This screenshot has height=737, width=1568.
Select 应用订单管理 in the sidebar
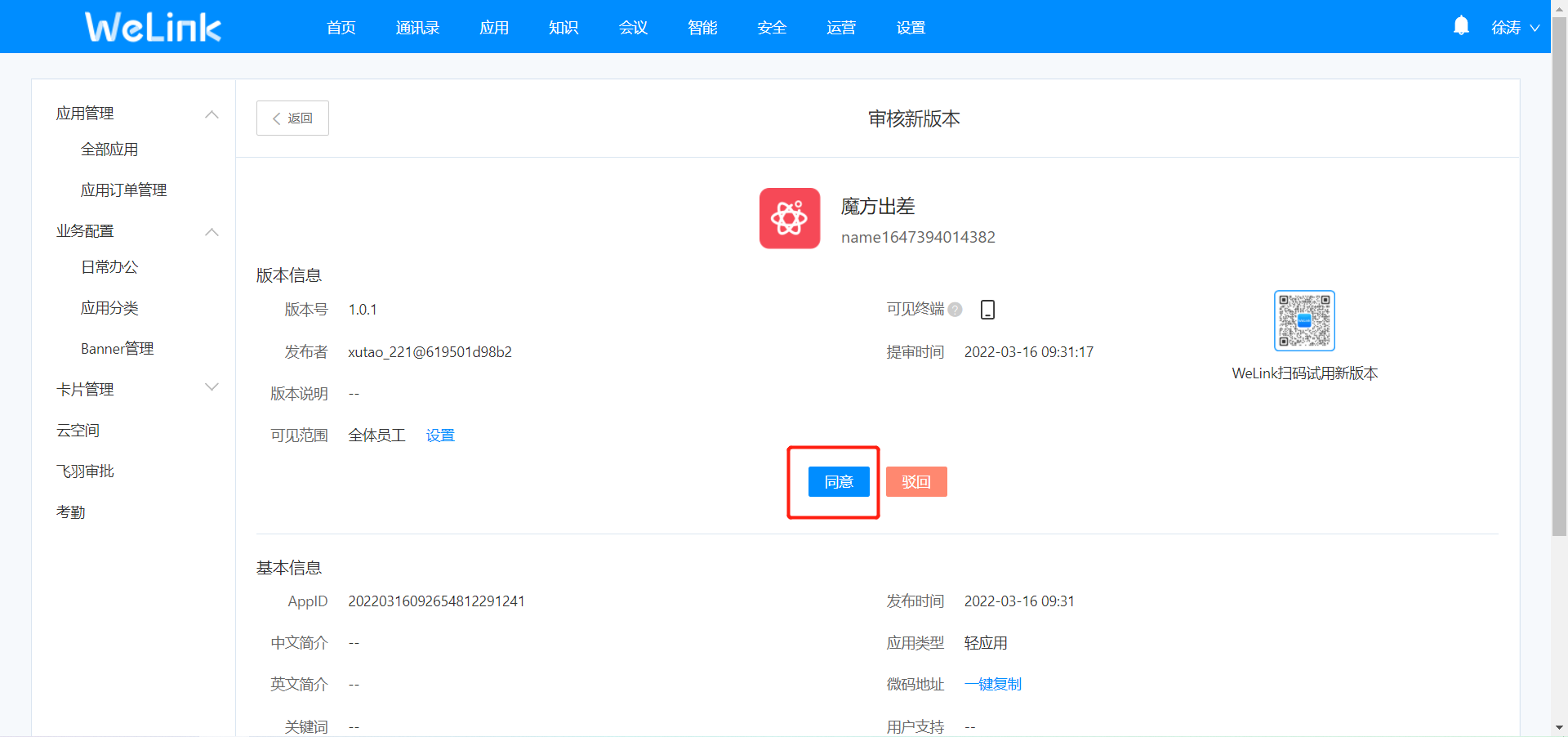click(x=123, y=190)
